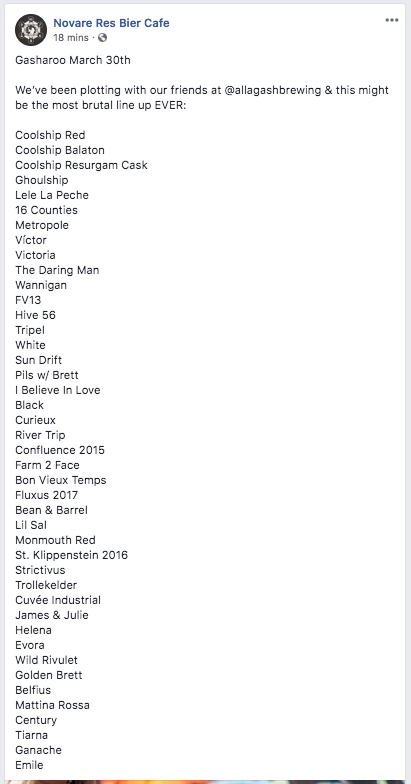The image size is (411, 784).
Task: Click the 'Coolship Resurgam Cask' list entry
Action: [x=82, y=166]
